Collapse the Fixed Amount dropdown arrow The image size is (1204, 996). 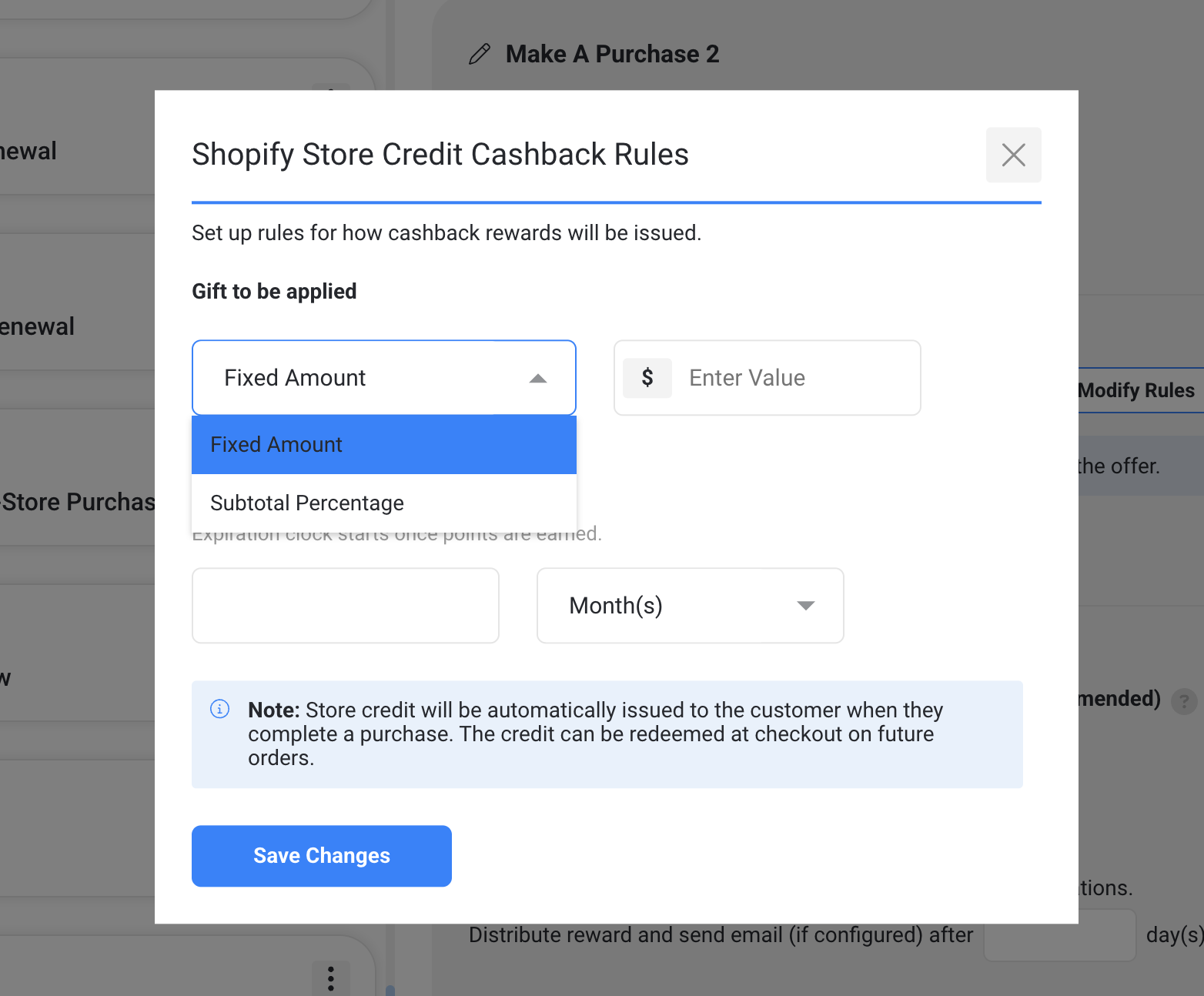(x=538, y=378)
